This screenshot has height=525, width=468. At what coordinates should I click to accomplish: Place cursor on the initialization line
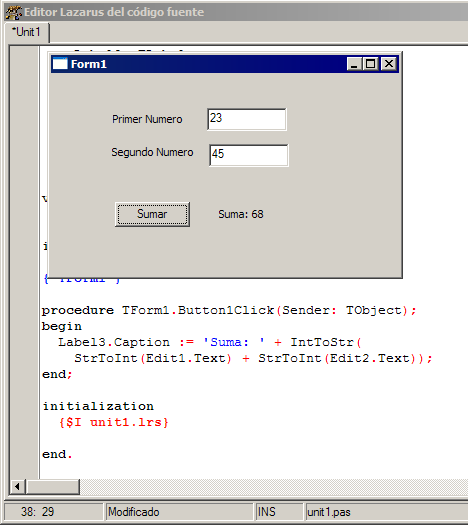tap(98, 406)
